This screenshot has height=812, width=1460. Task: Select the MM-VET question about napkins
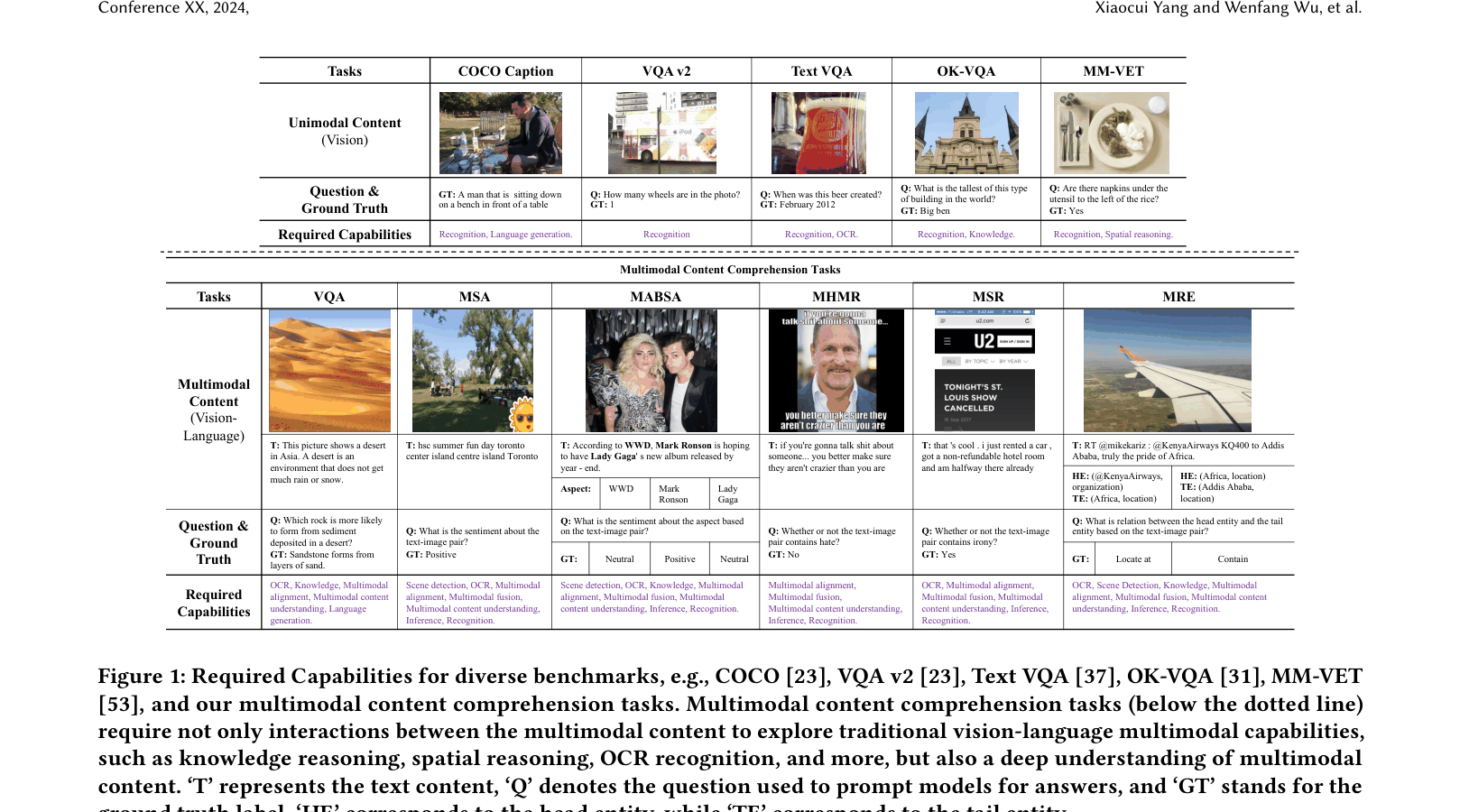(1108, 194)
